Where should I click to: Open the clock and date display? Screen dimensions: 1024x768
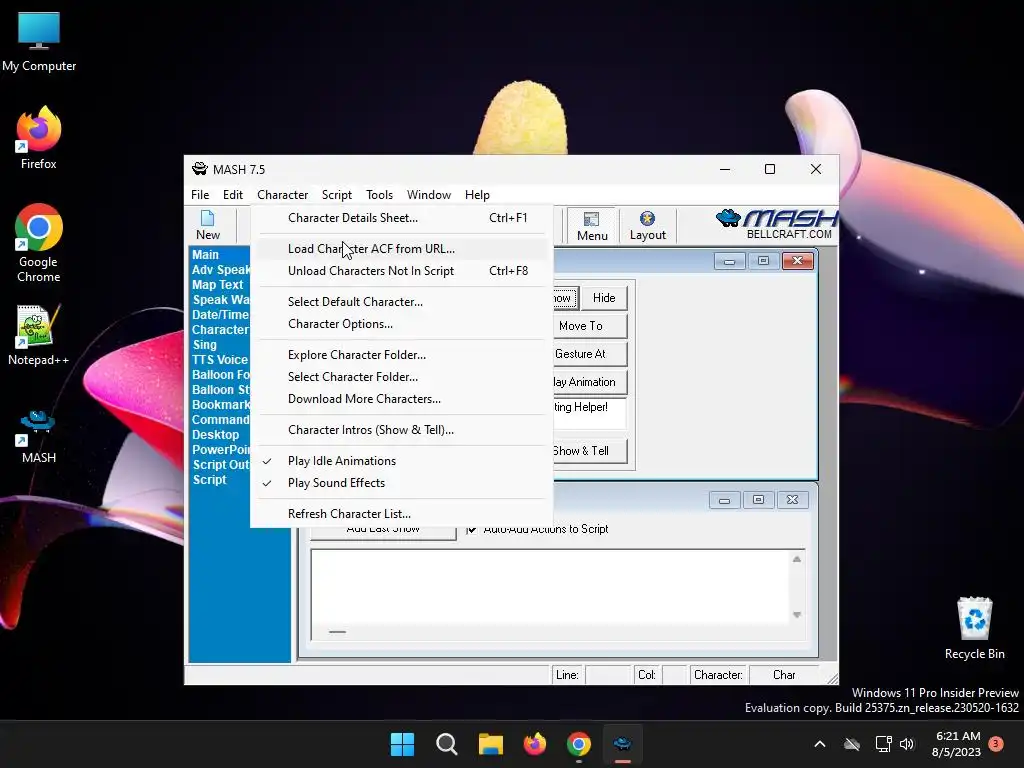(957, 744)
